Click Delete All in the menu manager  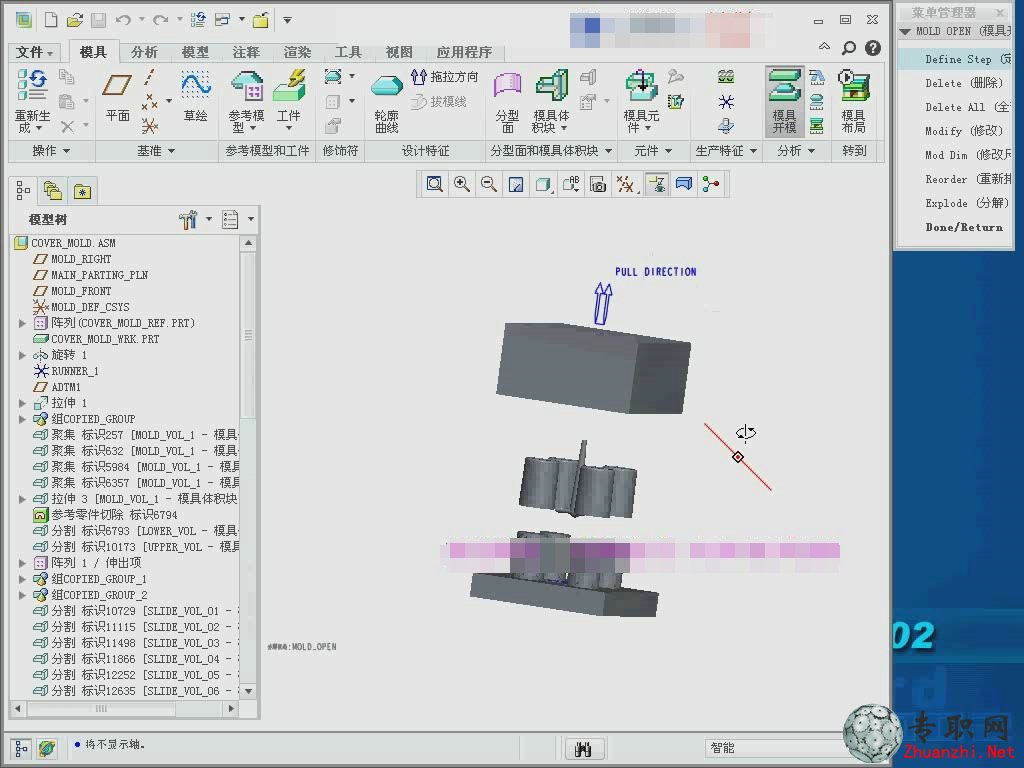955,107
